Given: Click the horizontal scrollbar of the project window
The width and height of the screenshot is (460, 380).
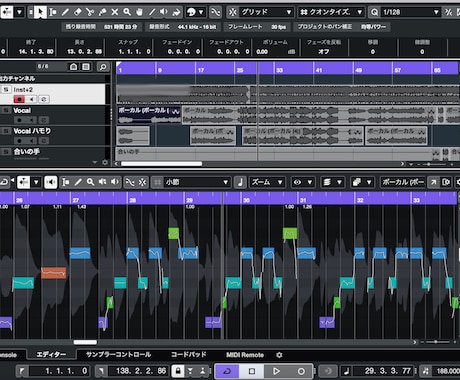Looking at the screenshot, I should pyautogui.click(x=162, y=164).
